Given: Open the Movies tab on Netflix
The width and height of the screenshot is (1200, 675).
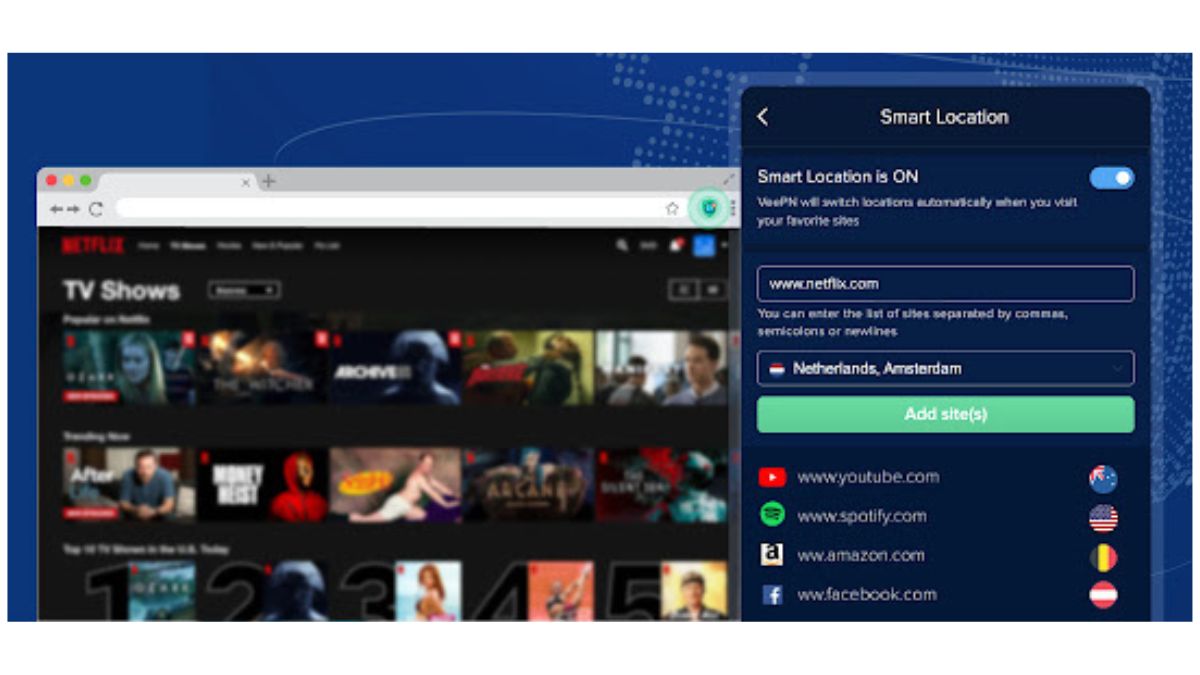Looking at the screenshot, I should (x=229, y=245).
